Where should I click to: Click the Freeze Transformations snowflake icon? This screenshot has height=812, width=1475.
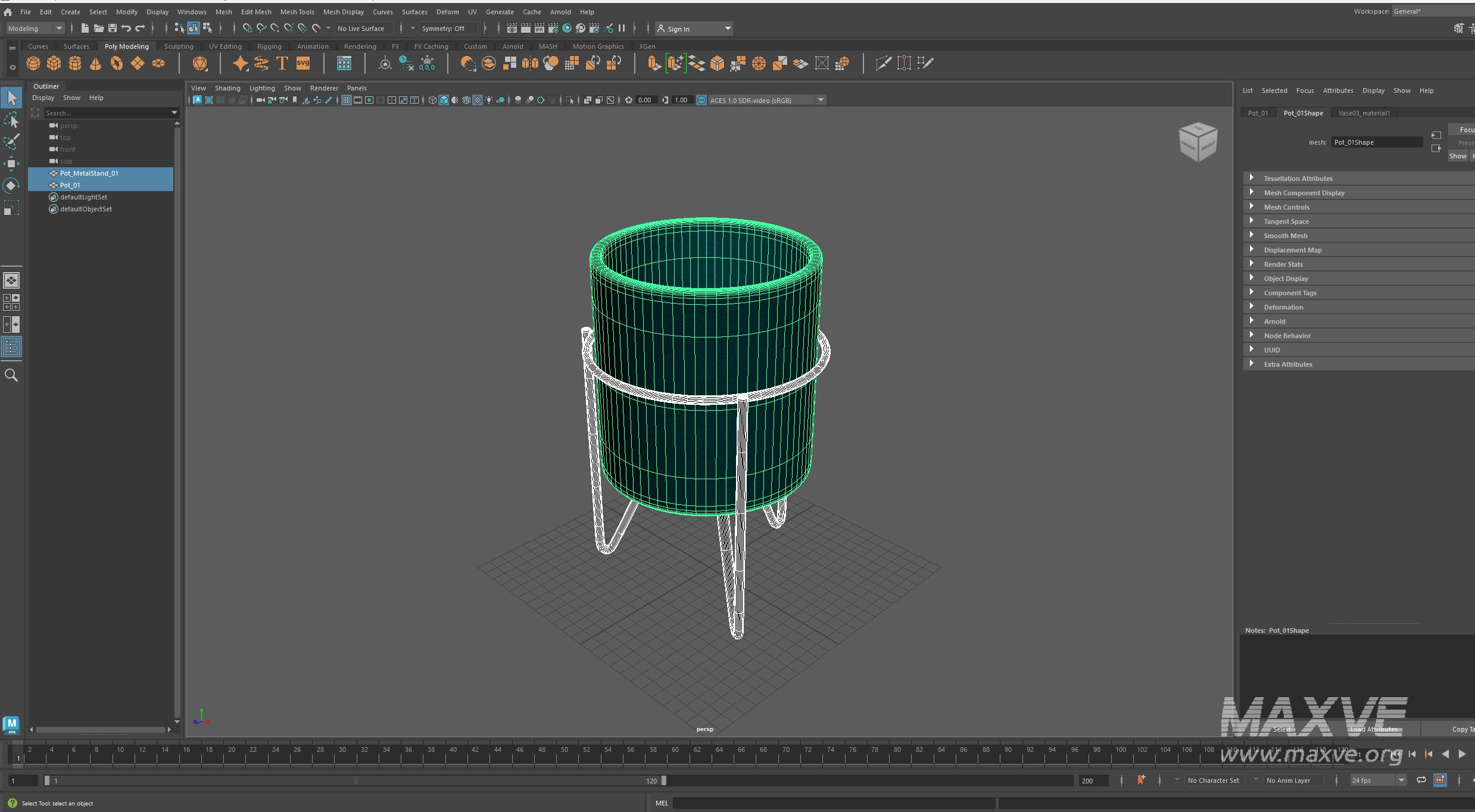(427, 63)
